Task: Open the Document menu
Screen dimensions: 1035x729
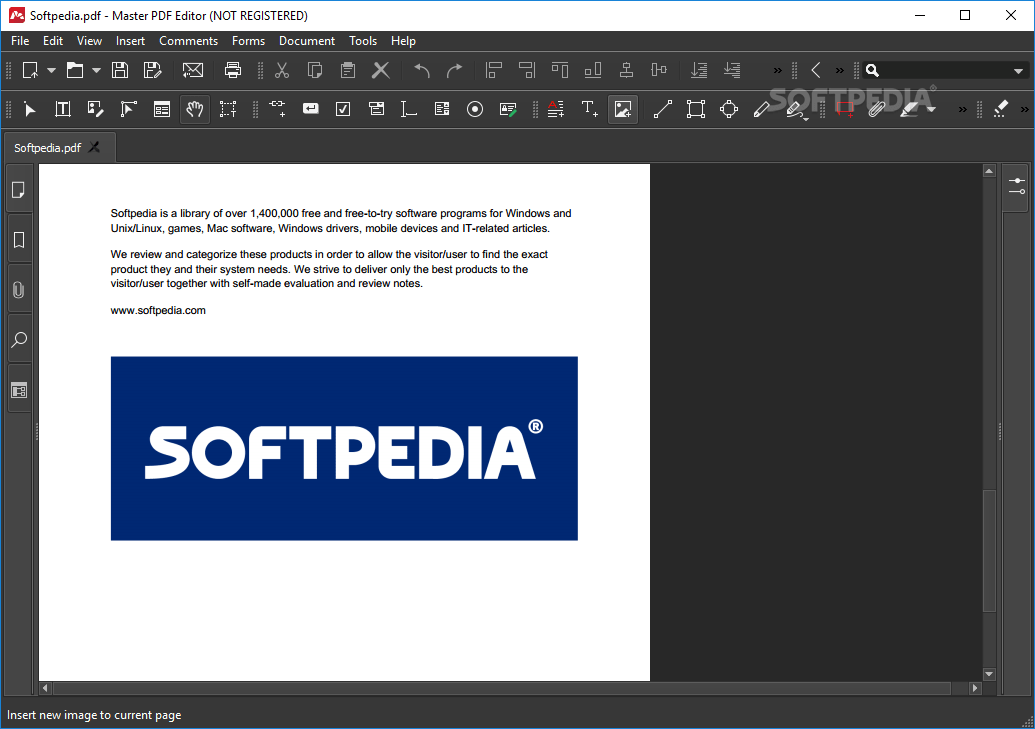Action: (307, 41)
